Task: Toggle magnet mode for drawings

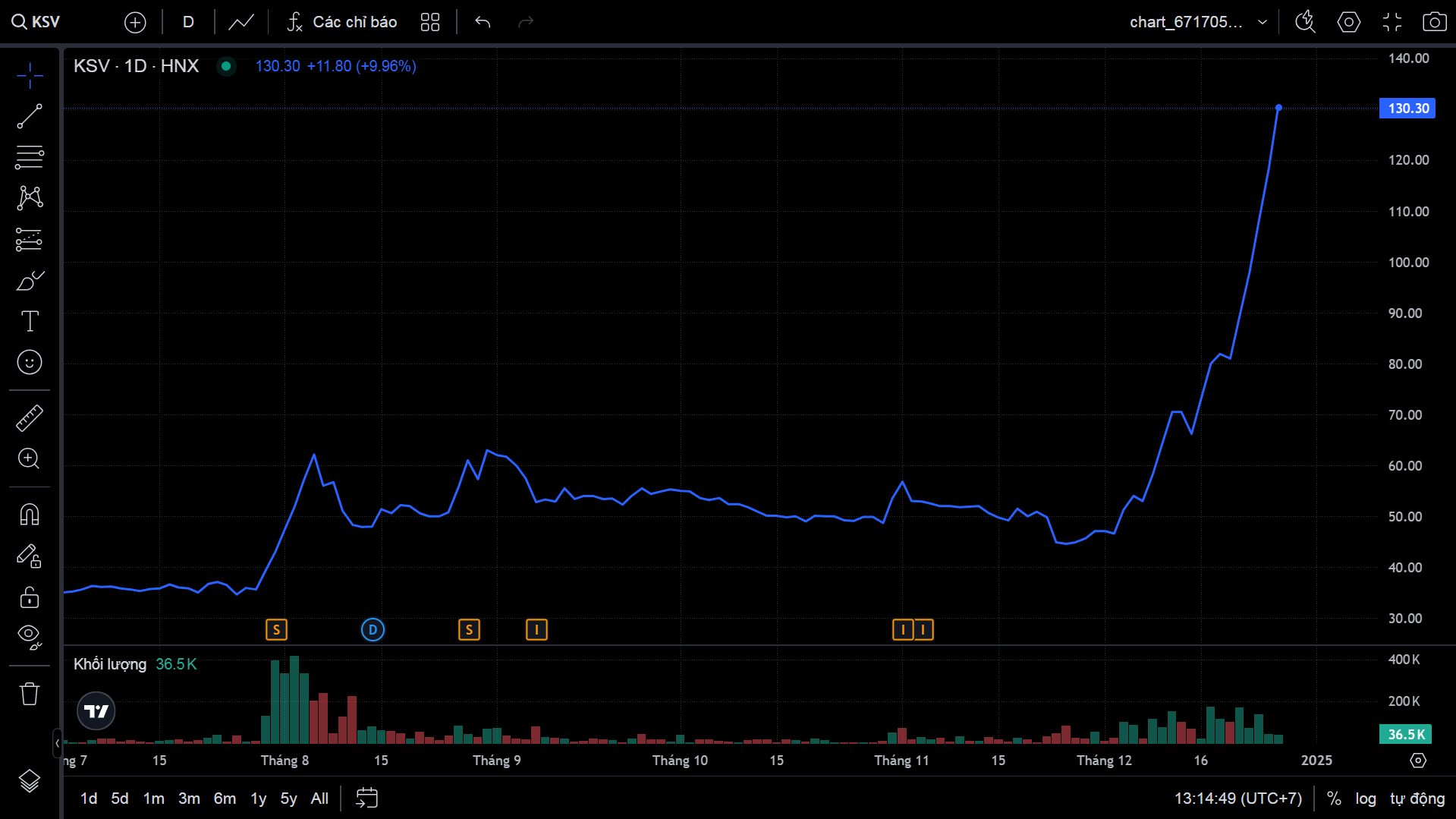Action: tap(30, 515)
